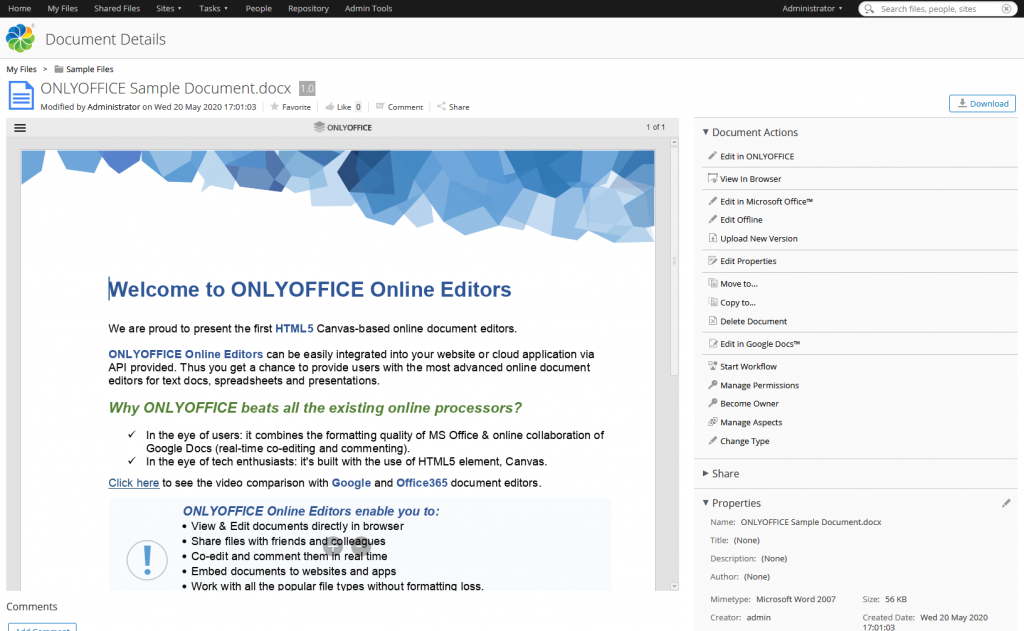Open the Tasks dropdown menu

(x=214, y=8)
